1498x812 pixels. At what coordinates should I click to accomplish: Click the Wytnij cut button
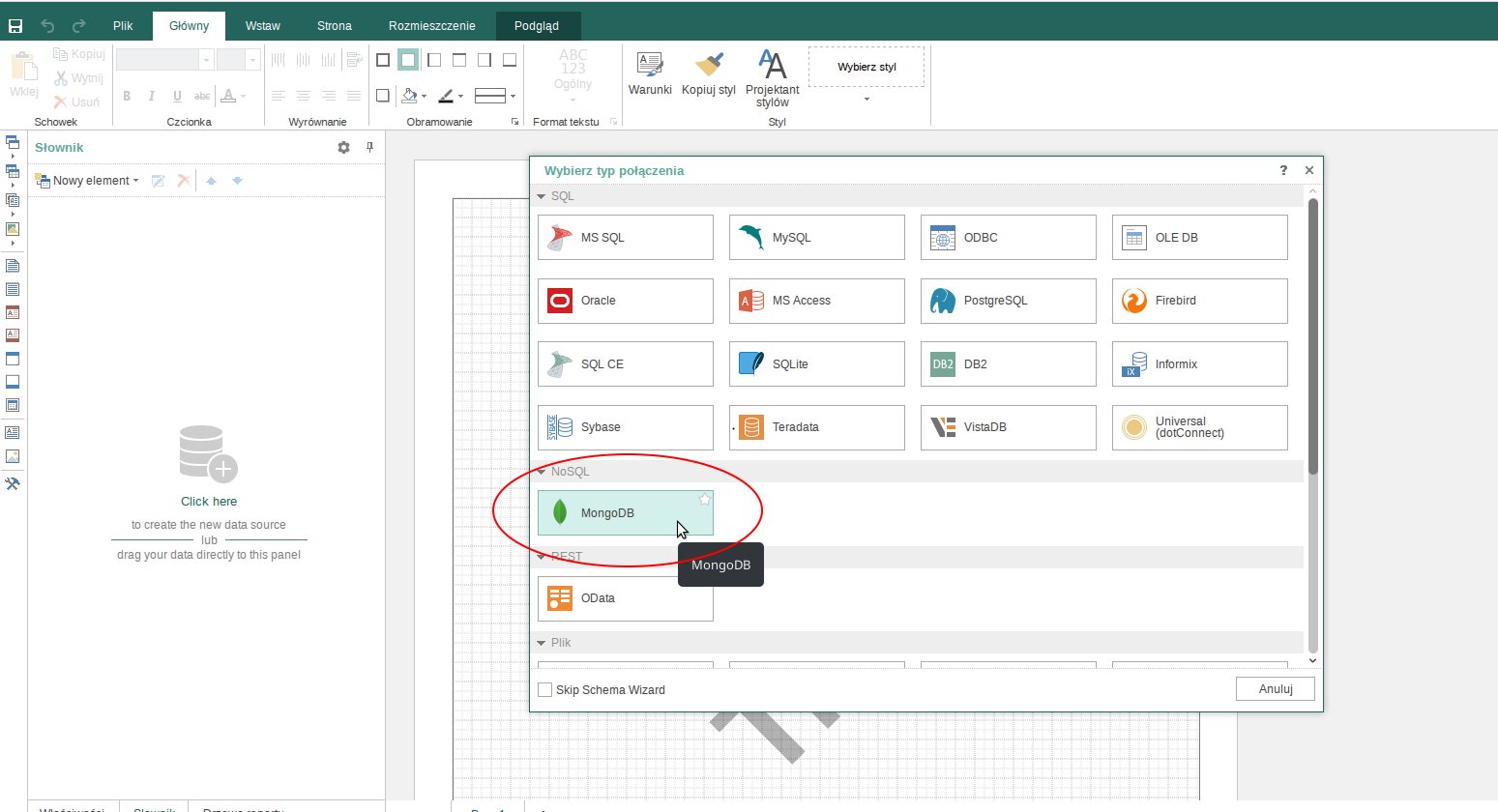[x=78, y=78]
